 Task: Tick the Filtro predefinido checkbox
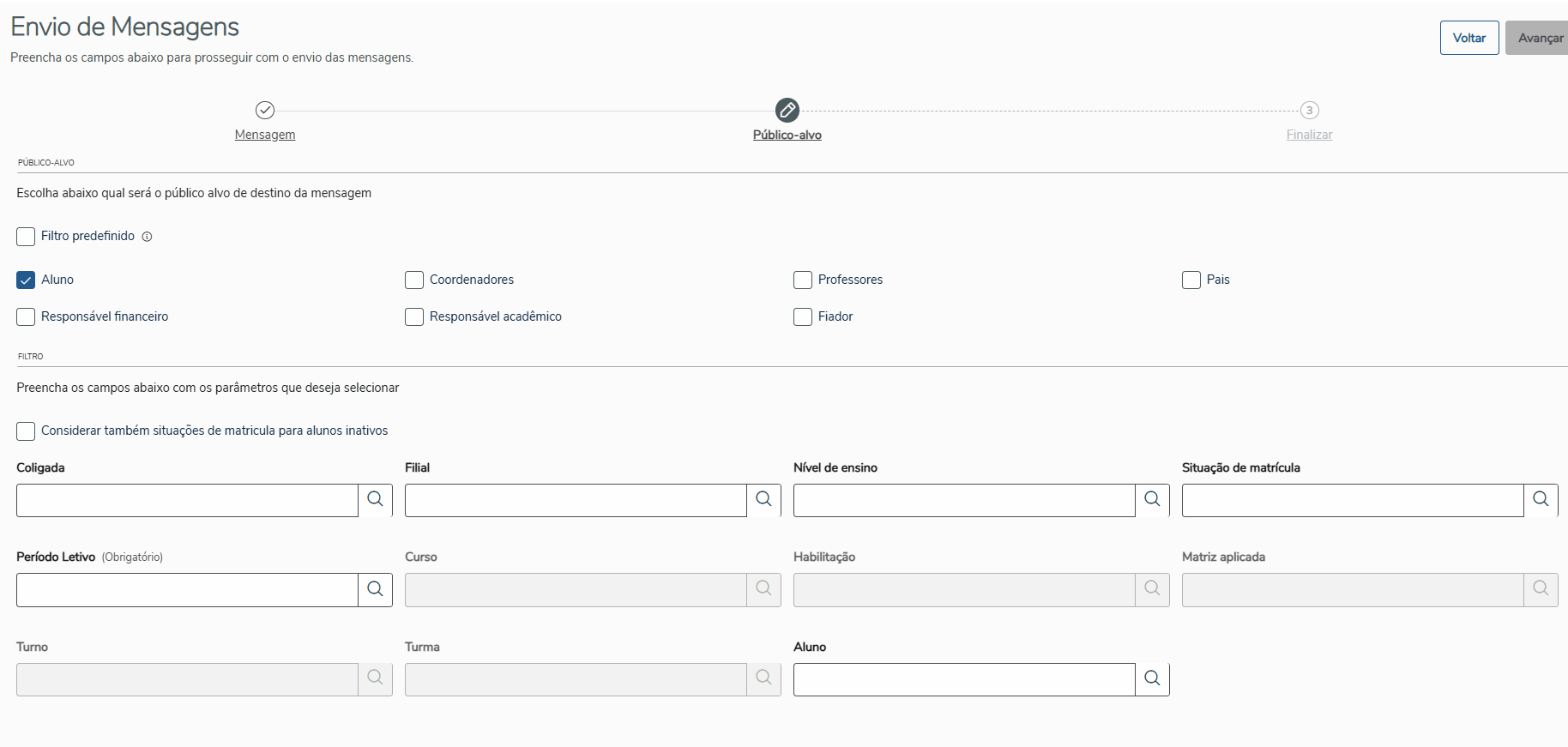(x=26, y=237)
